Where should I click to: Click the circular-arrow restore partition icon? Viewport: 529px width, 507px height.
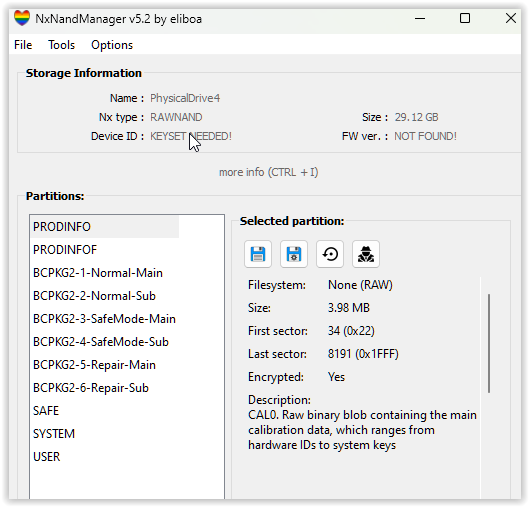[x=330, y=254]
